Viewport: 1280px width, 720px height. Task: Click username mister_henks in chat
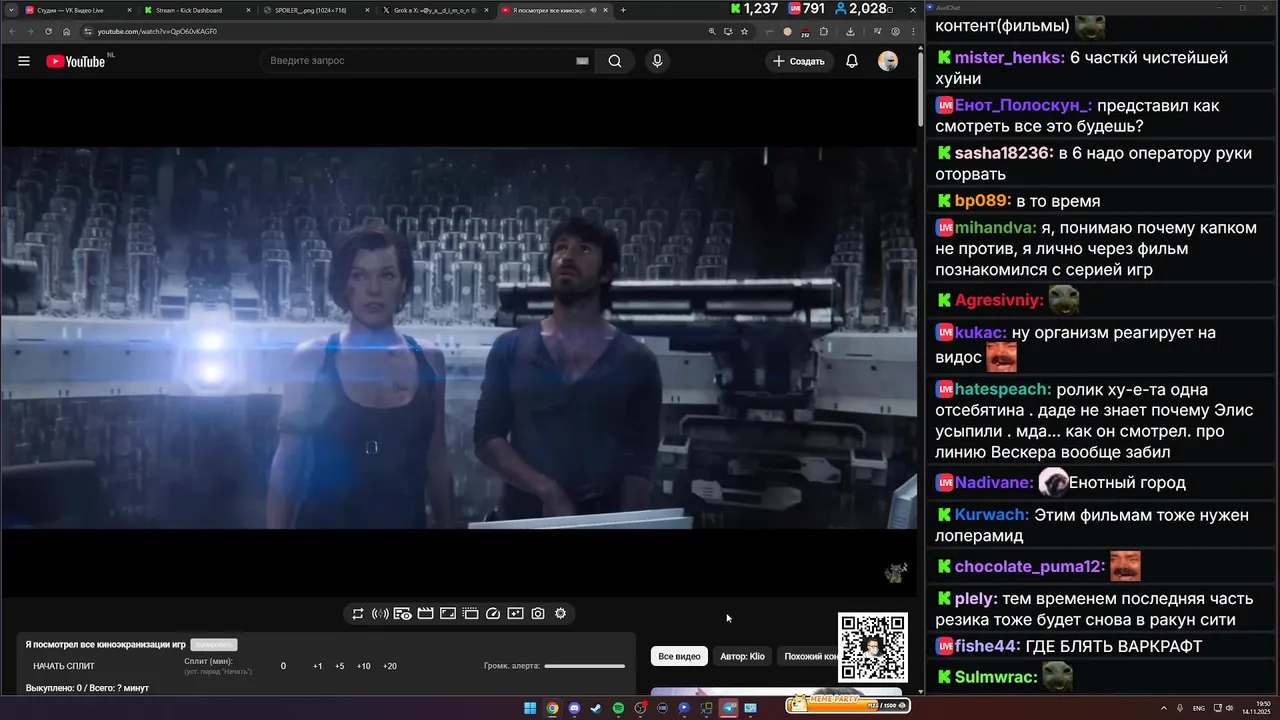(x=1009, y=58)
